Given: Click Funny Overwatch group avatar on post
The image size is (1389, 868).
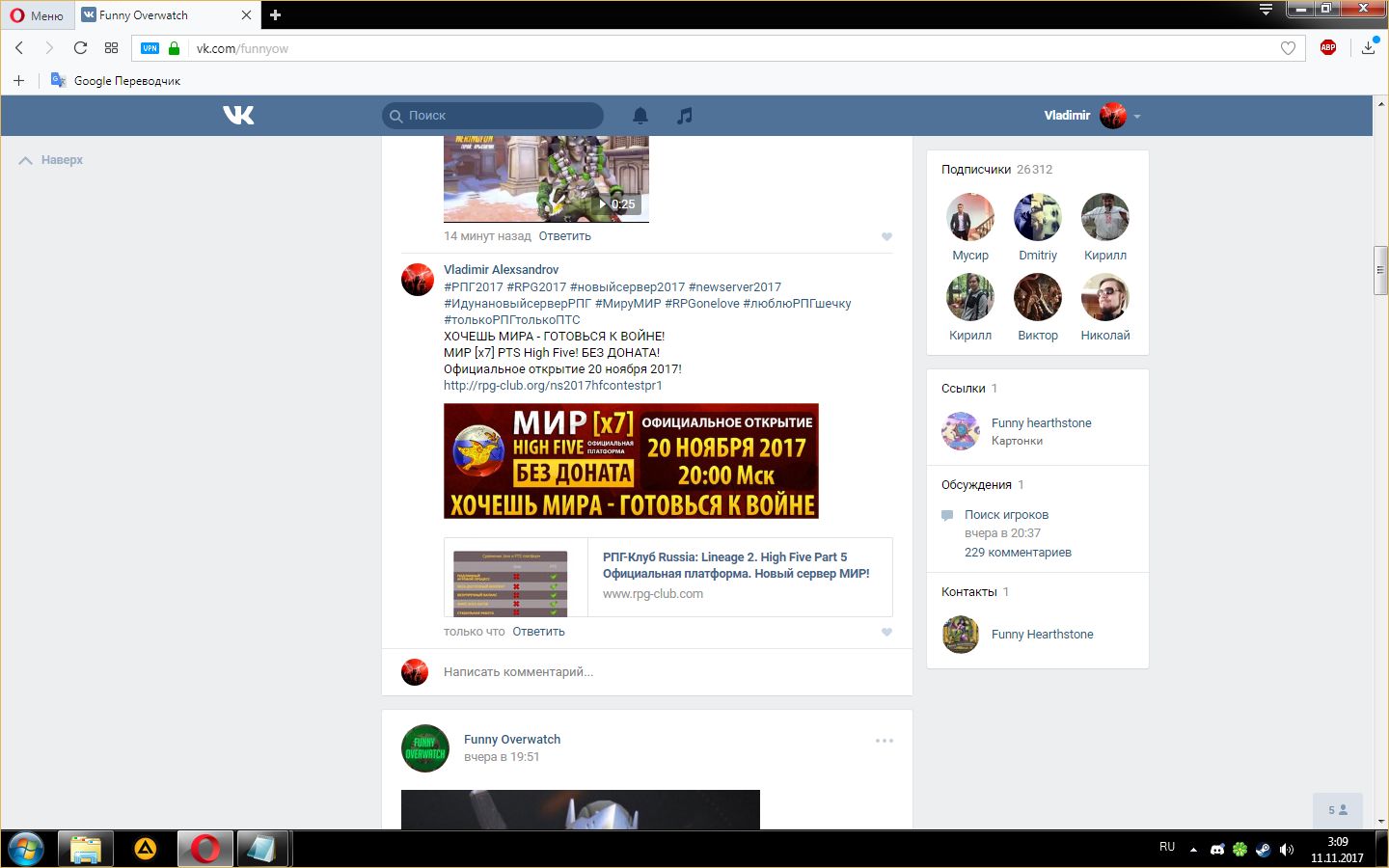Looking at the screenshot, I should pyautogui.click(x=425, y=748).
